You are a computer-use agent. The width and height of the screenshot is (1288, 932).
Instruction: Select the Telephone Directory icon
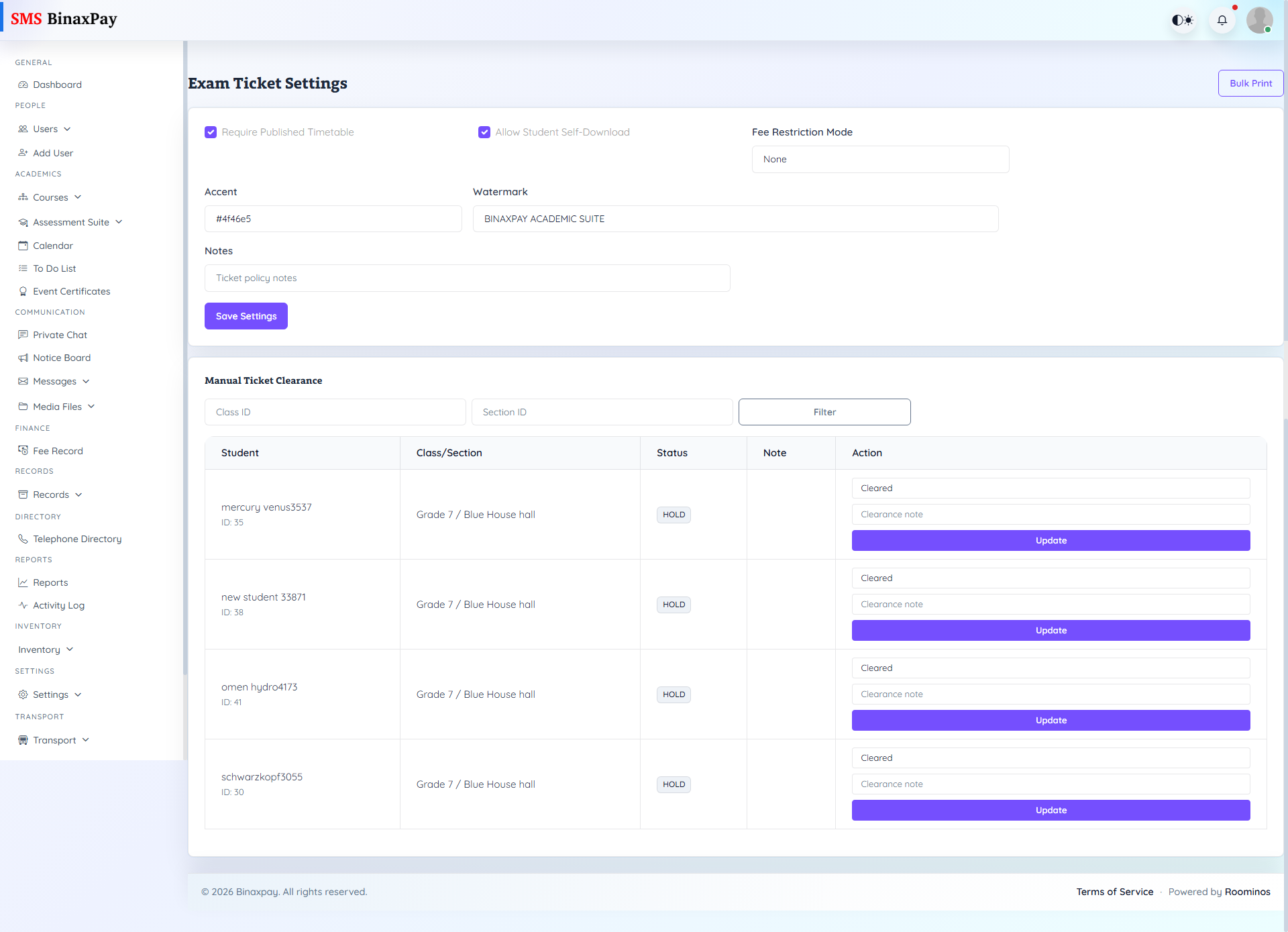24,539
